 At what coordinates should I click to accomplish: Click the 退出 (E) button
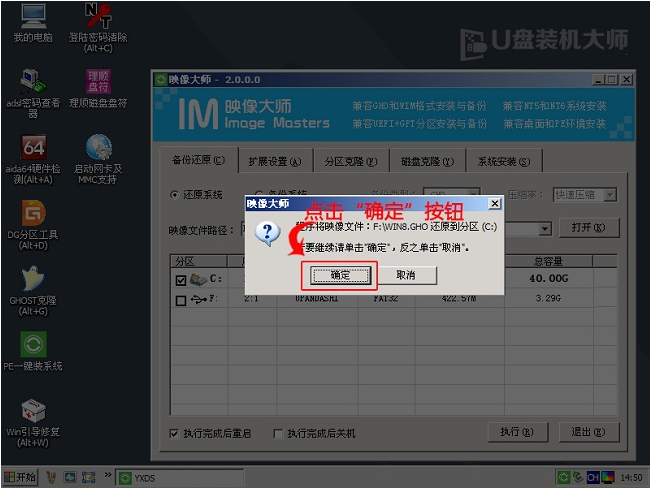589,433
